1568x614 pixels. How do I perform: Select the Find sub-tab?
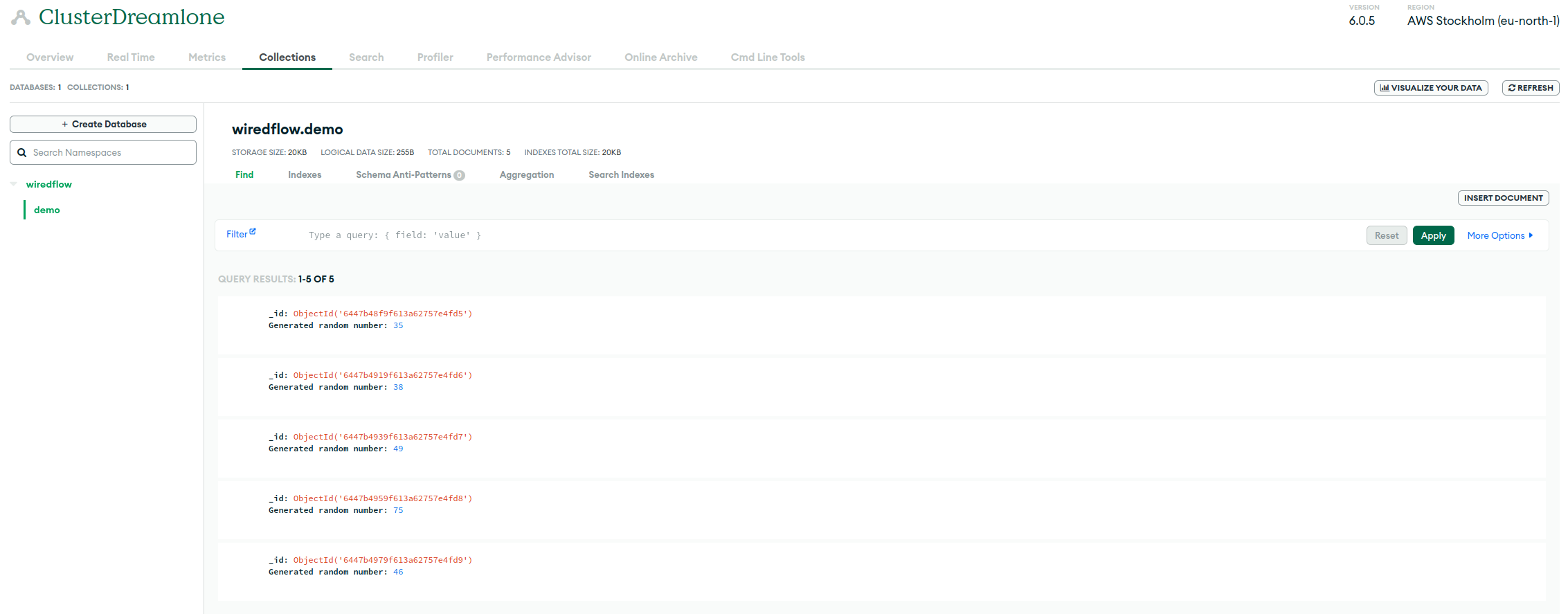(244, 174)
